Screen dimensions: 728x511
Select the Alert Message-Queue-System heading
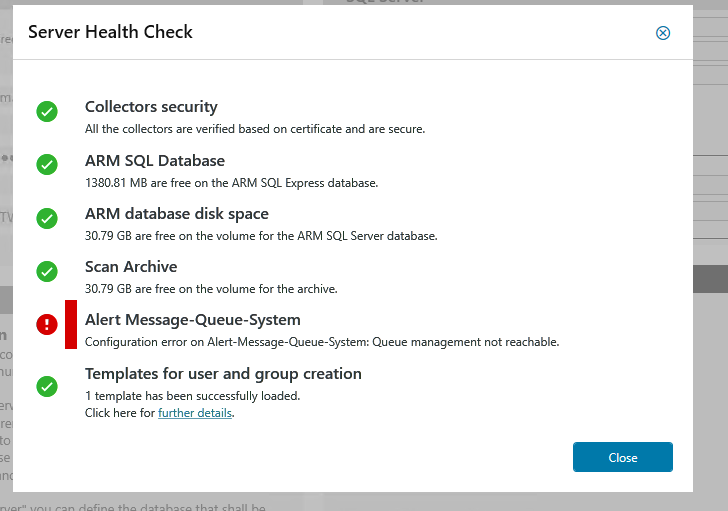point(193,320)
